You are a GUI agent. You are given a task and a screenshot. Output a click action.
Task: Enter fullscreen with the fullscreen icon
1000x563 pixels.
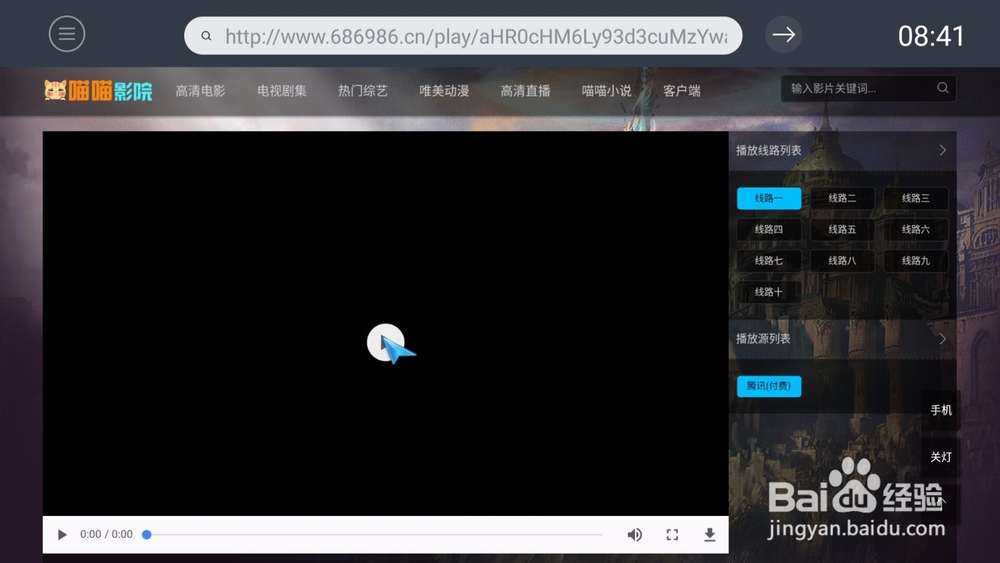672,534
